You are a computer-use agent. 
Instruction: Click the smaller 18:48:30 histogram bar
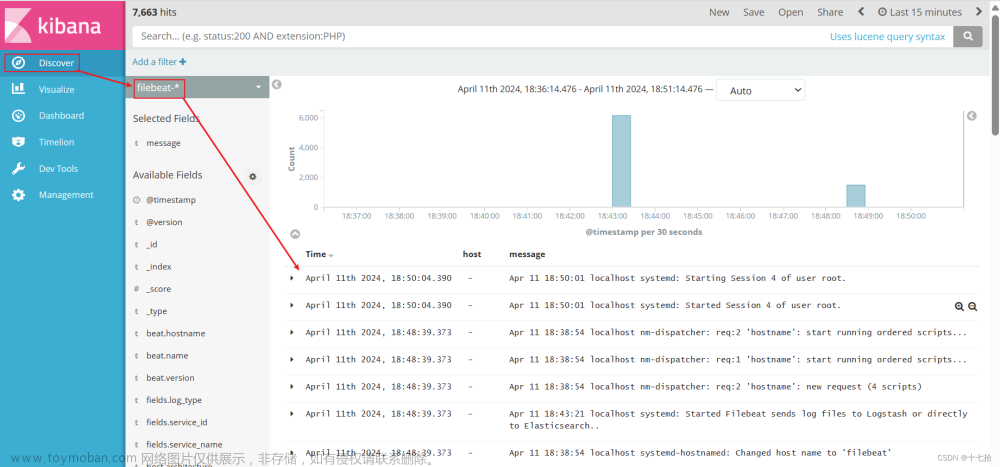coord(856,196)
